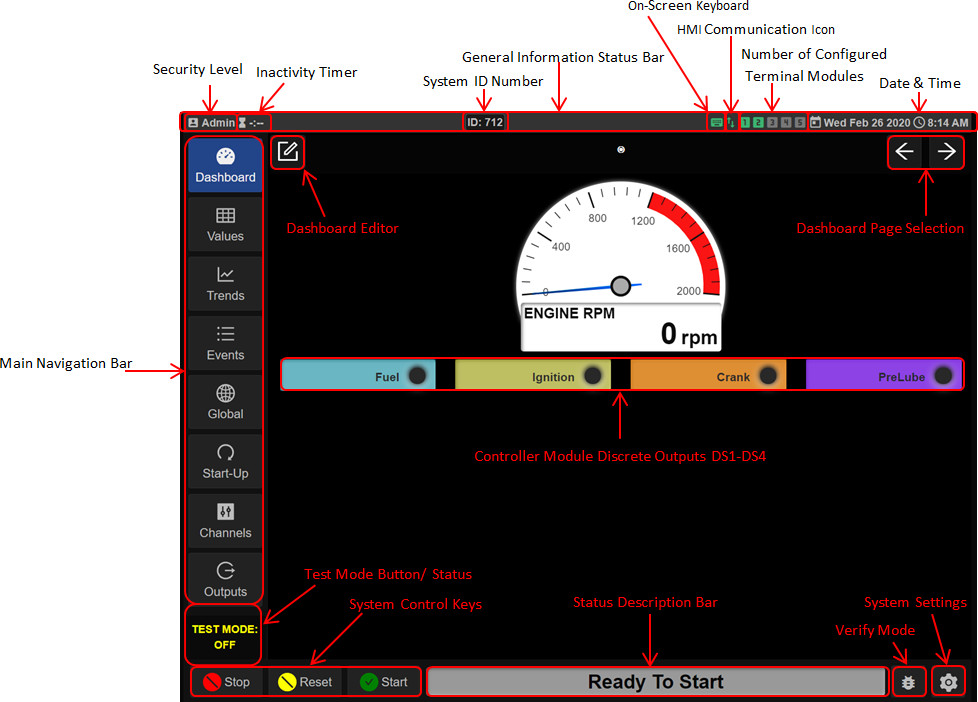Toggle the PreLube discrete output indicator
Screen dimensions: 978x702
coord(943,375)
